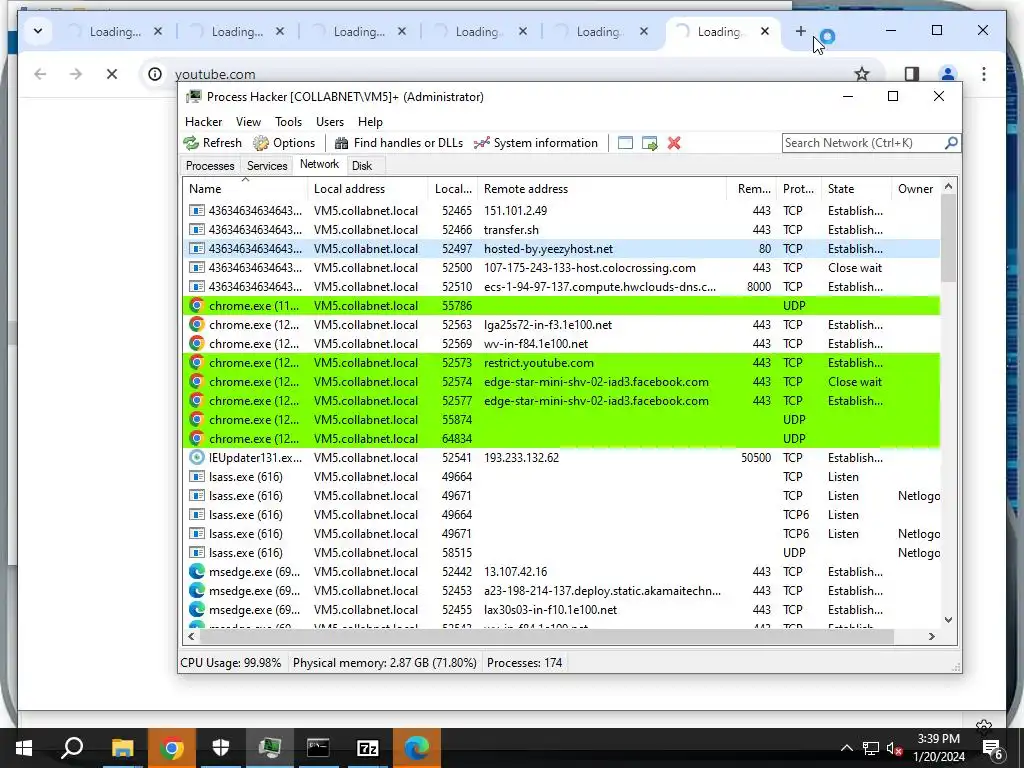1024x768 pixels.
Task: Open 7-Zip from the taskbar
Action: (x=368, y=748)
